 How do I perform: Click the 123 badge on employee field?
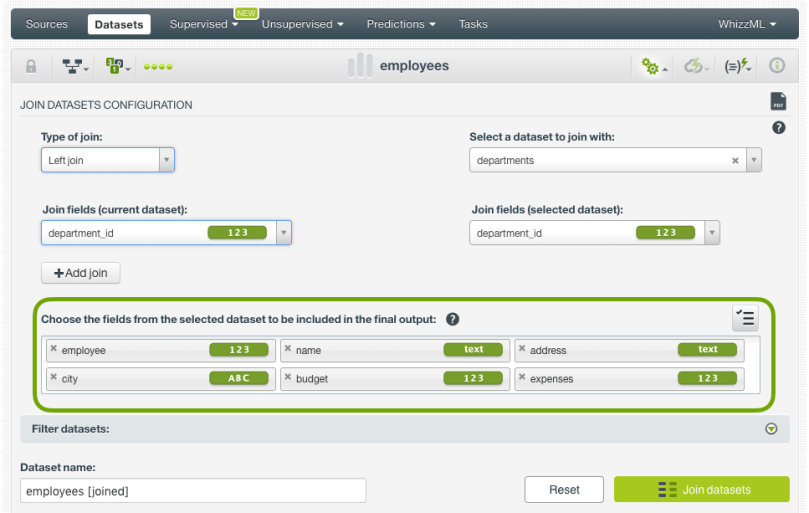pos(239,349)
